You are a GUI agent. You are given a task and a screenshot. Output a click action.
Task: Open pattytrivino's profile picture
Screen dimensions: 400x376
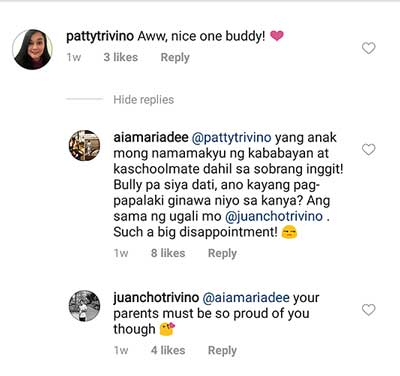pyautogui.click(x=33, y=49)
